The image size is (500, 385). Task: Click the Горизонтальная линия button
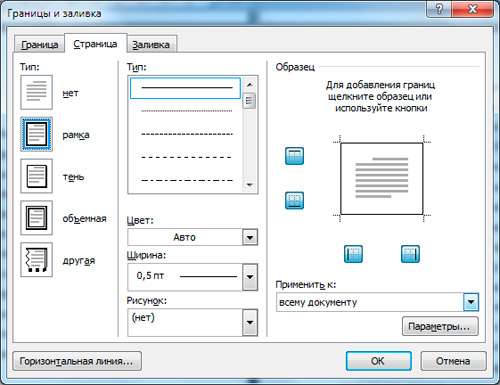point(77,361)
